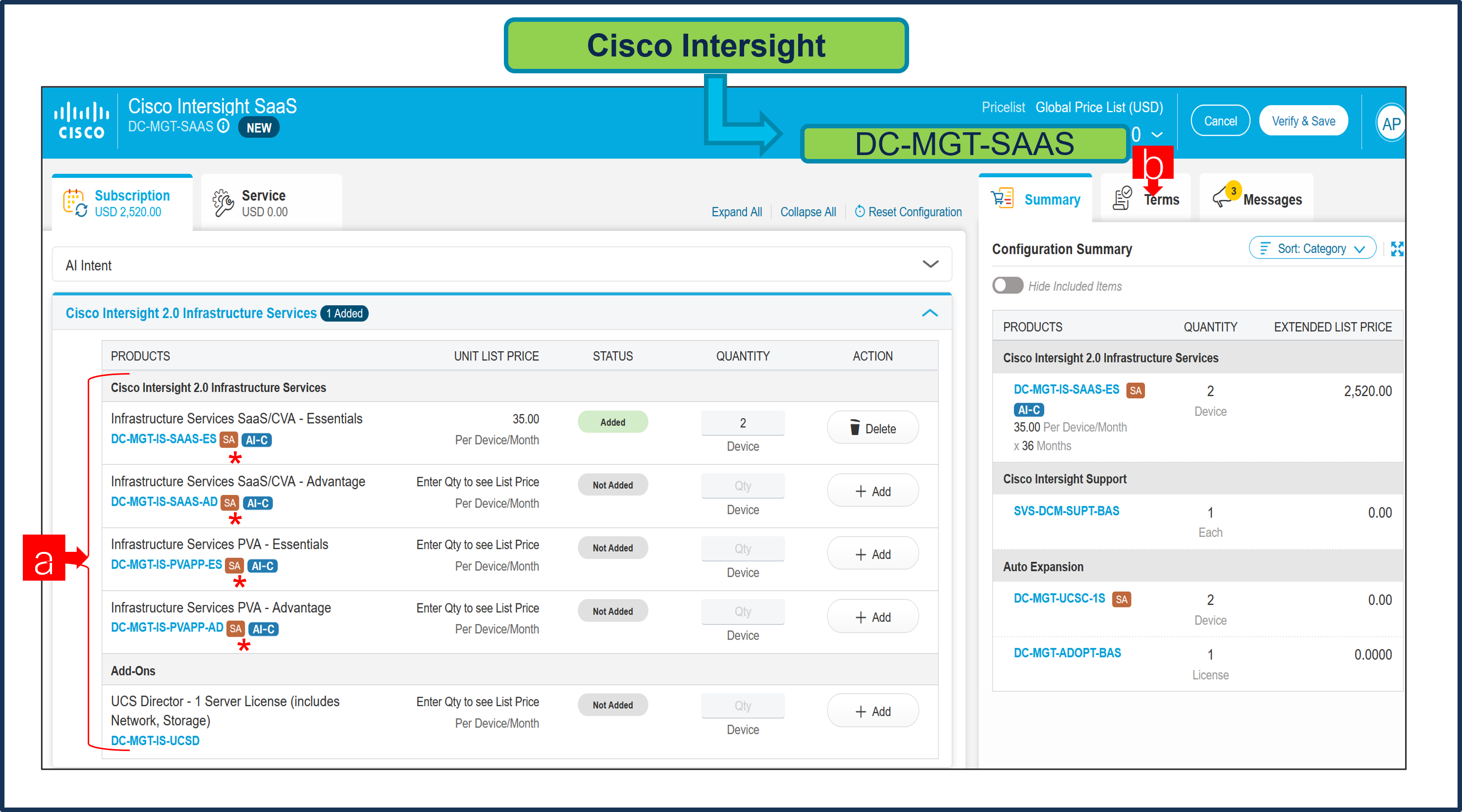Expand the AI Intent dropdown
Screen dimensions: 1462x812
point(929,265)
